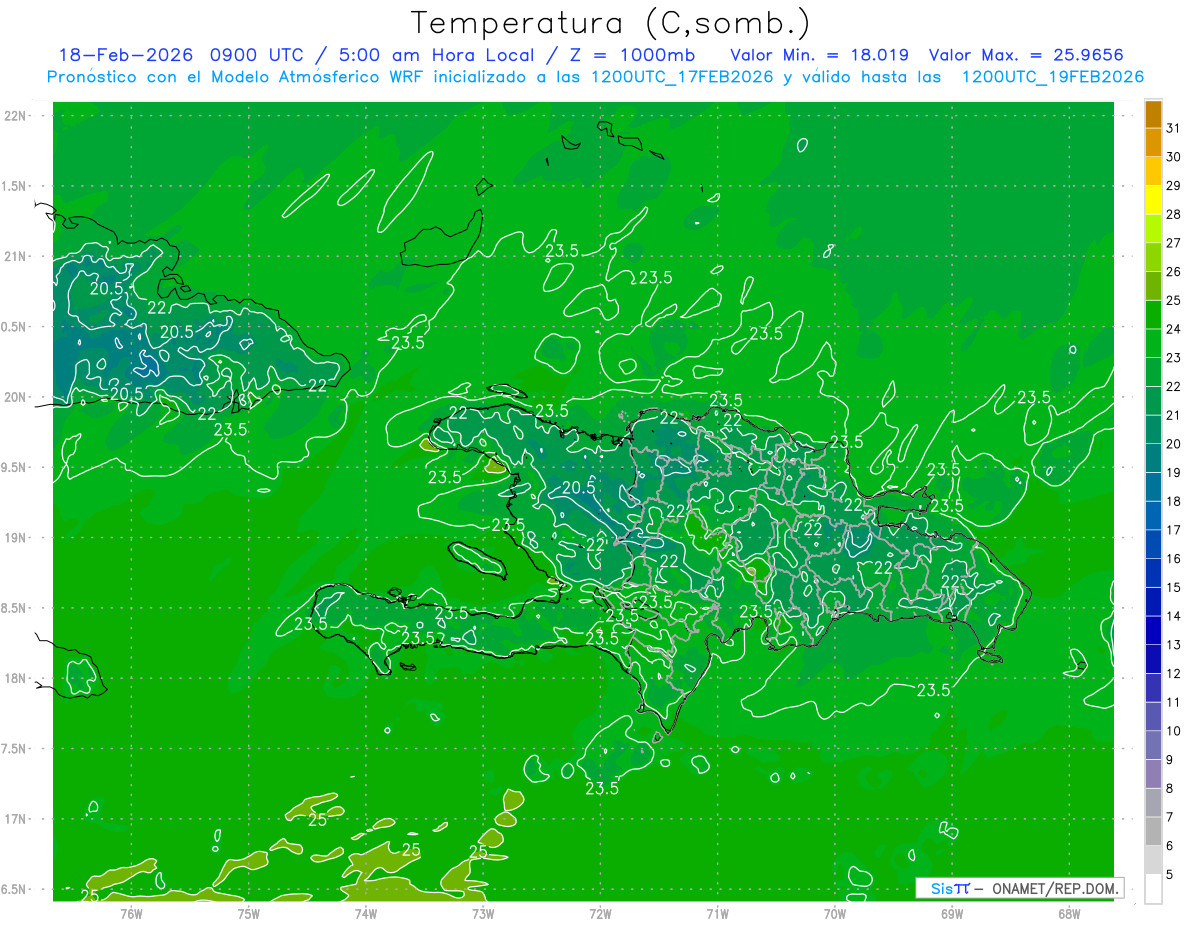
Task: Click the '71W' longitude axis label
Action: tap(717, 913)
